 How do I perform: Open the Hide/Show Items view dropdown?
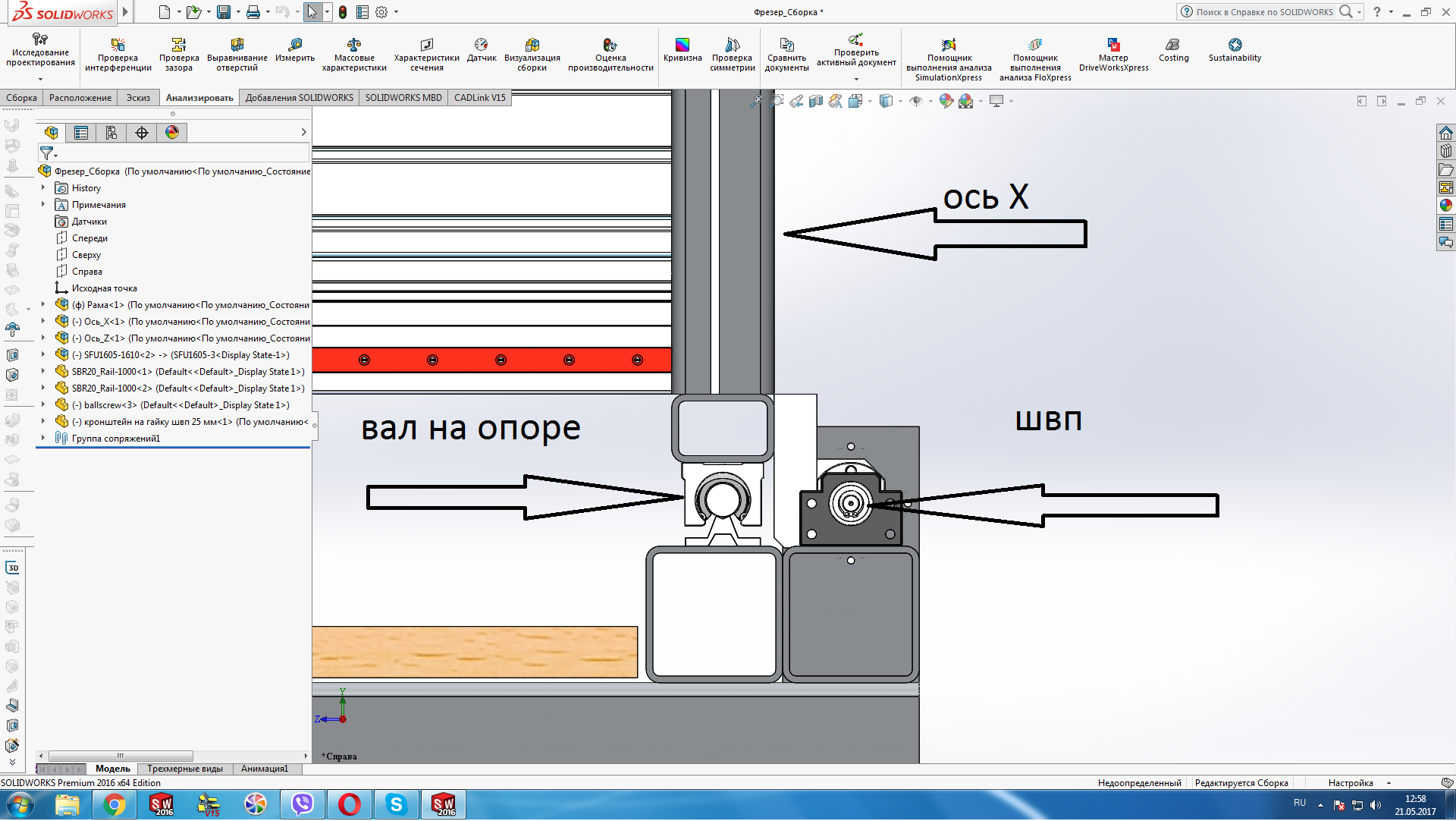tap(930, 101)
